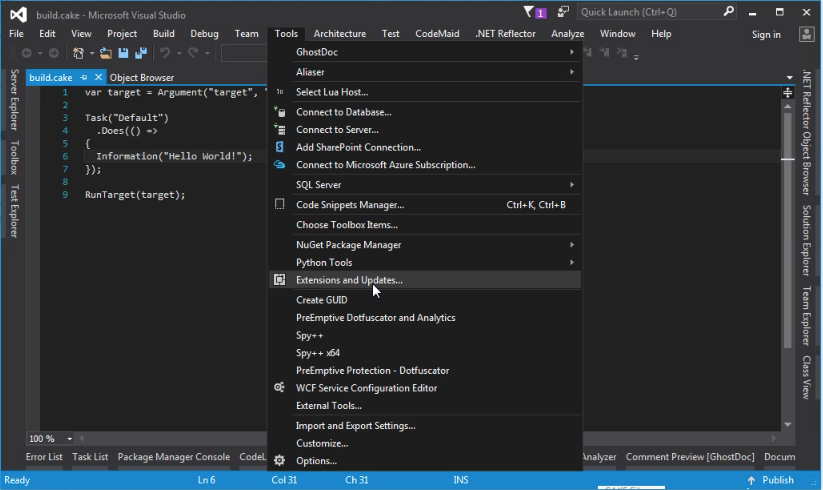Open the Error List tab

[x=44, y=457]
